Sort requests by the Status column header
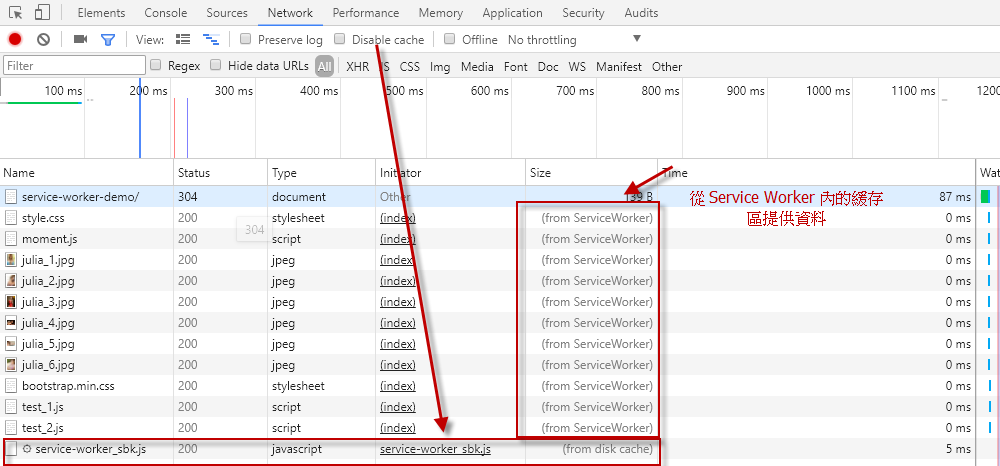Image resolution: width=1000 pixels, height=466 pixels. click(x=194, y=173)
